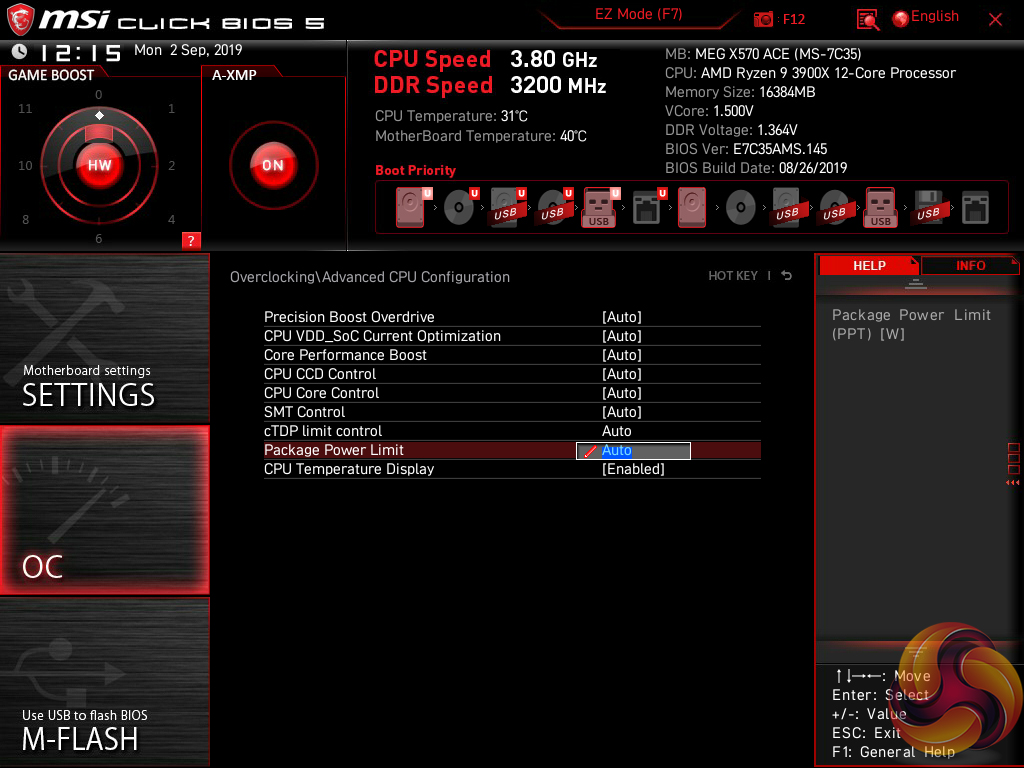The image size is (1024, 768).
Task: Toggle the Game Boost HW knob
Action: 99,165
